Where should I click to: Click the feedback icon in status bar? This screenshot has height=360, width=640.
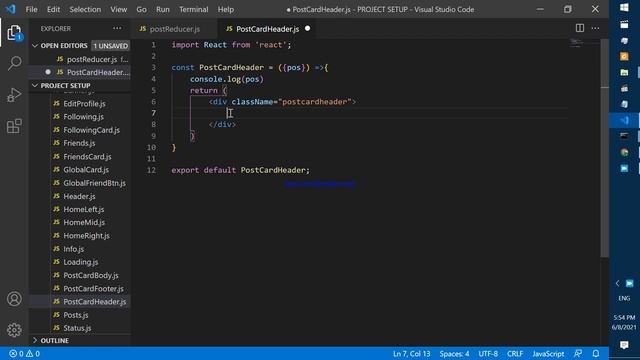pyautogui.click(x=578, y=353)
